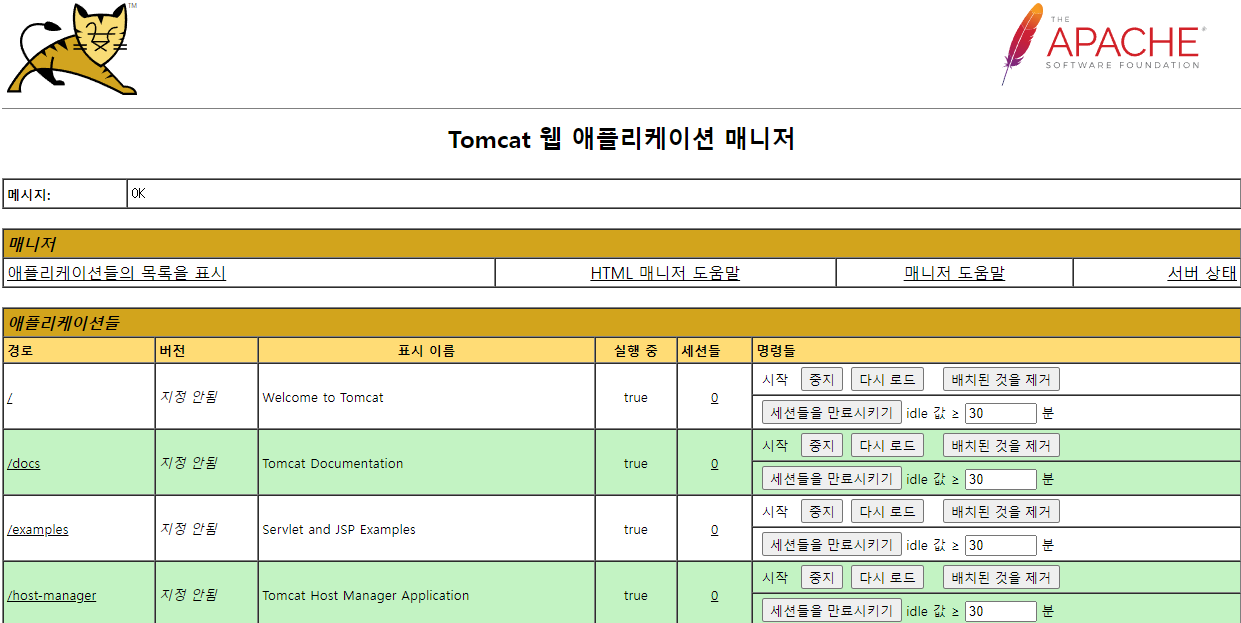Screen dimensions: 1241x623
Task: Select Tomcat Documentation display name
Action: pyautogui.click(x=333, y=463)
